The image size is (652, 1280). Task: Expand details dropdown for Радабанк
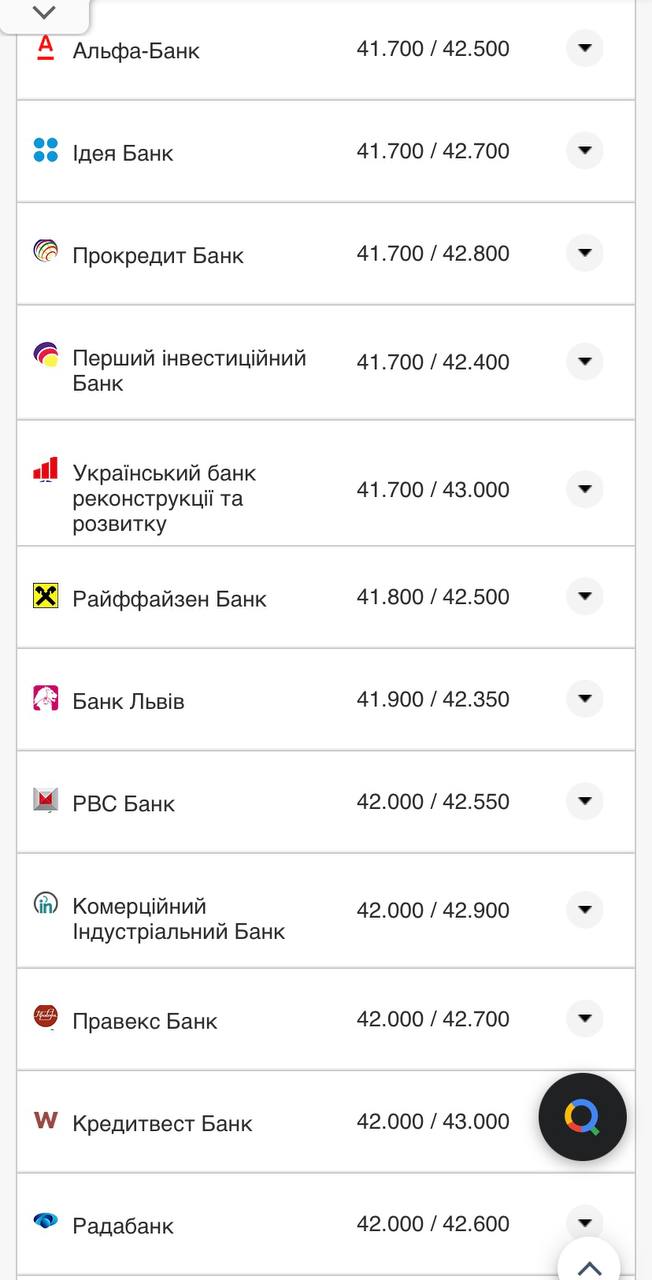(x=584, y=1222)
